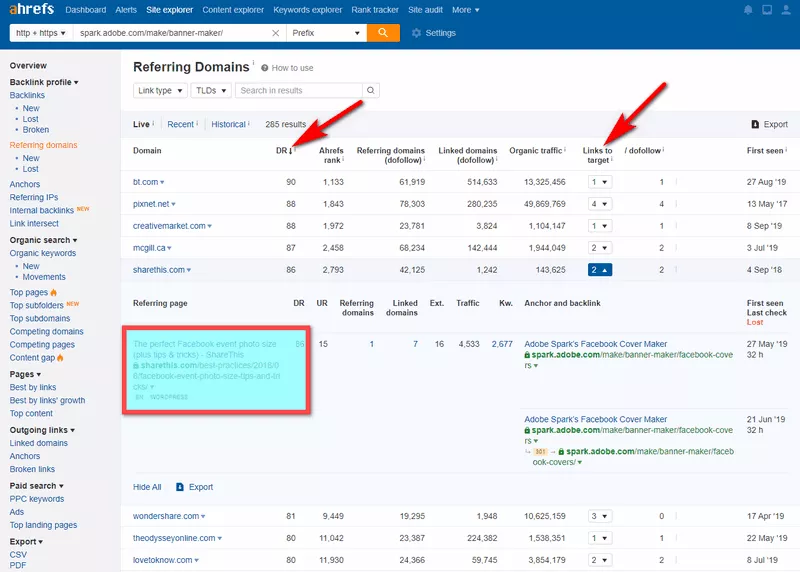Viewport: 800px width, 572px height.
Task: Open Top landing pages in sidebar
Action: [43, 525]
